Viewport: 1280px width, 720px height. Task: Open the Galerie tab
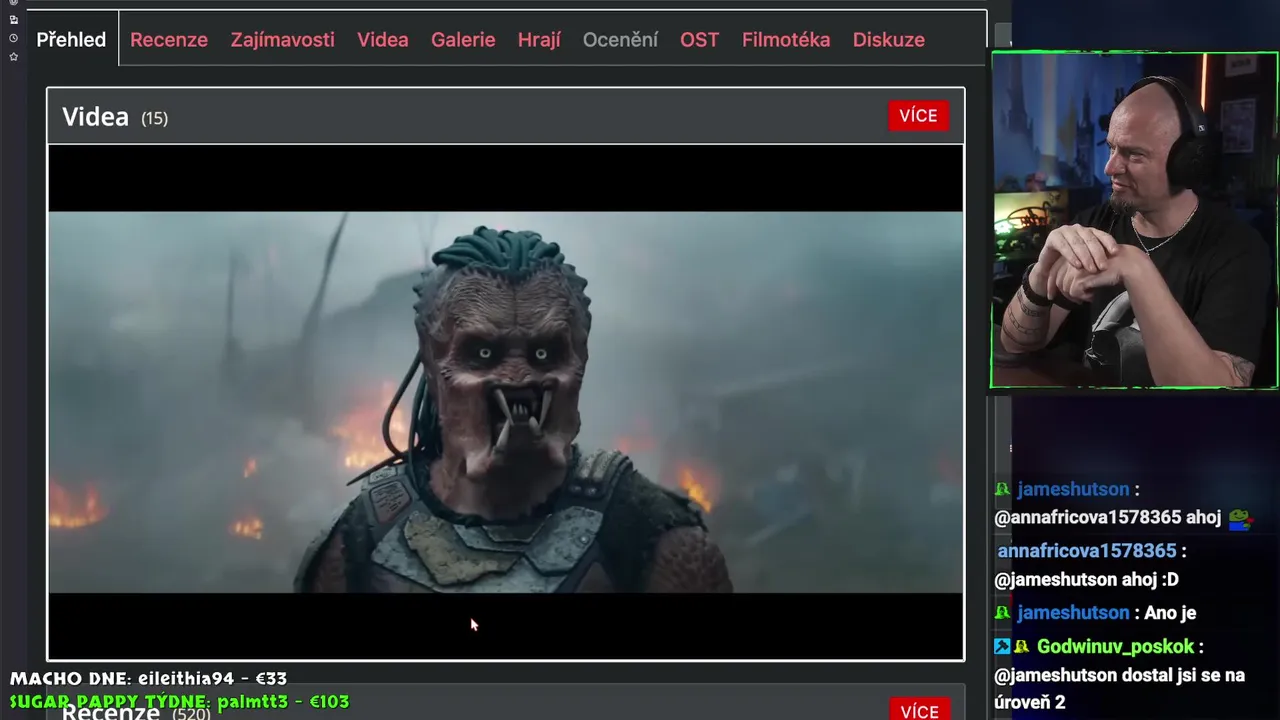[463, 40]
